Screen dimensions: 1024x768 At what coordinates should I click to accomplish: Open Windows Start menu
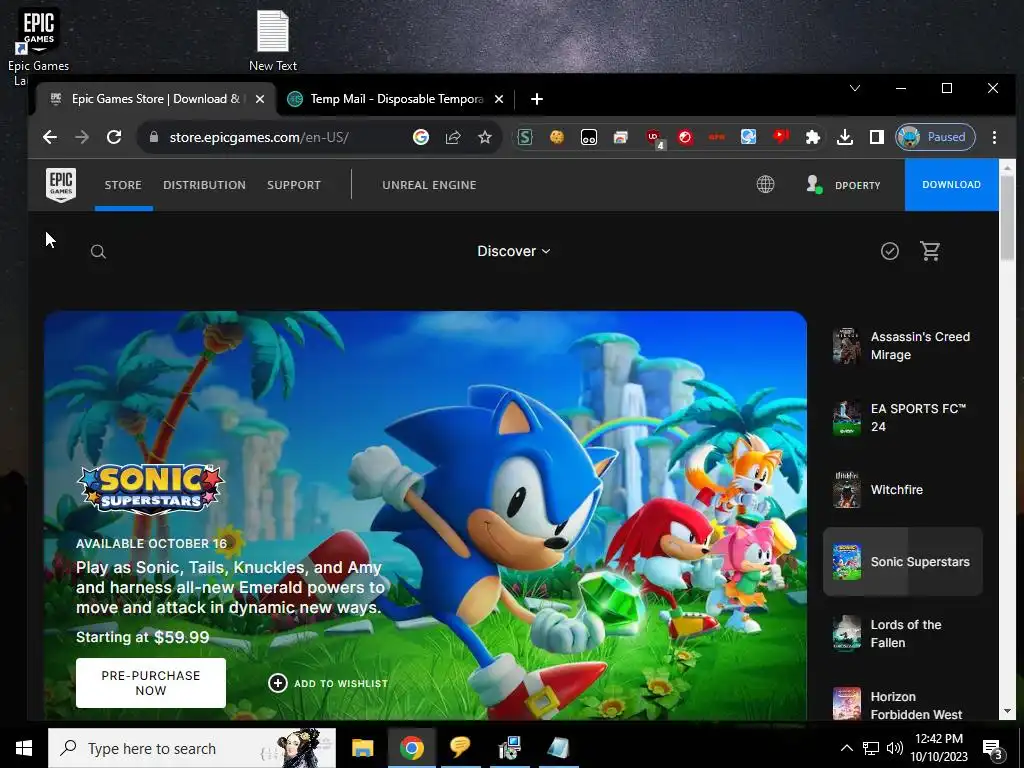pos(24,748)
